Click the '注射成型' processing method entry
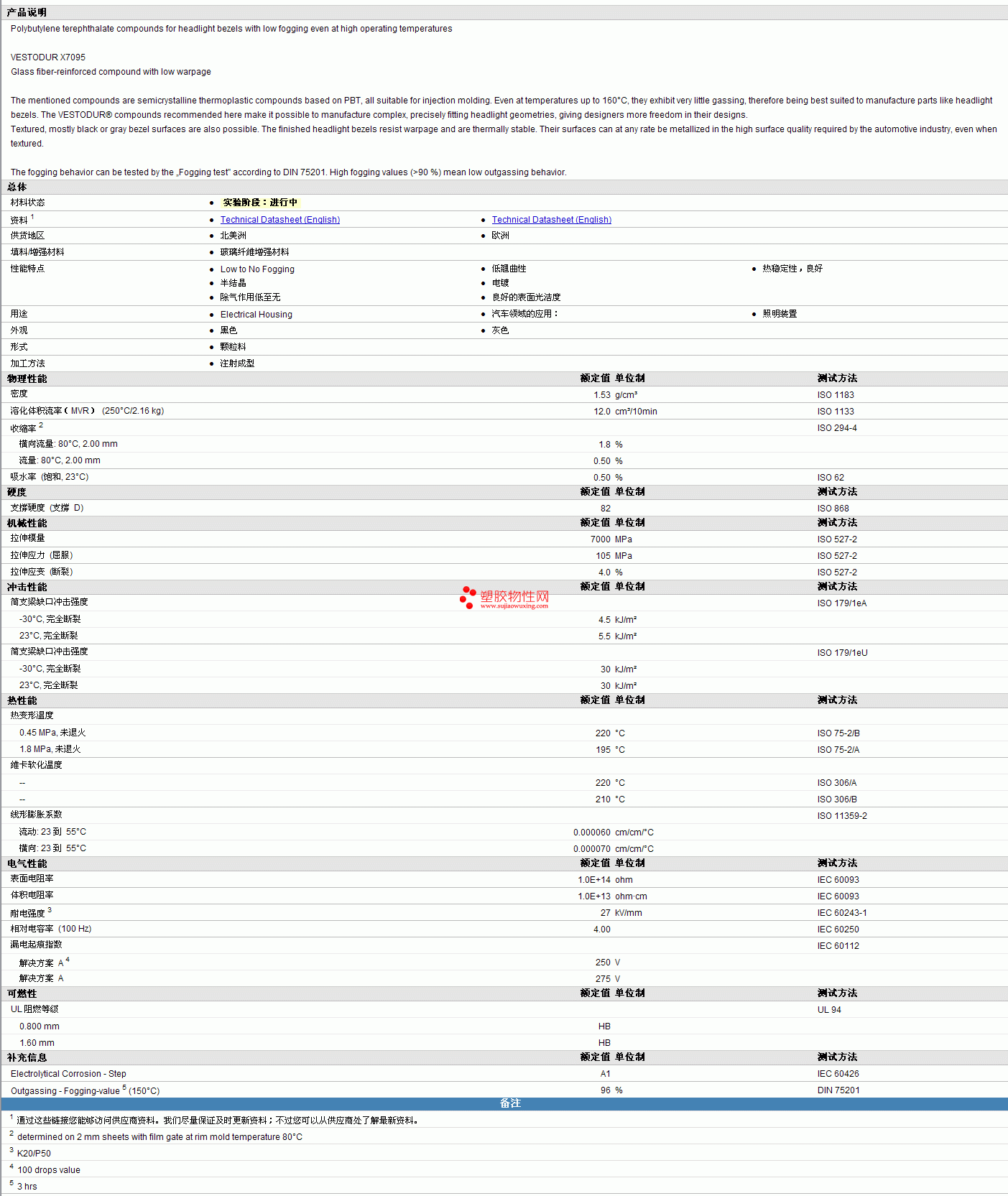The width and height of the screenshot is (1008, 1196). (x=238, y=363)
